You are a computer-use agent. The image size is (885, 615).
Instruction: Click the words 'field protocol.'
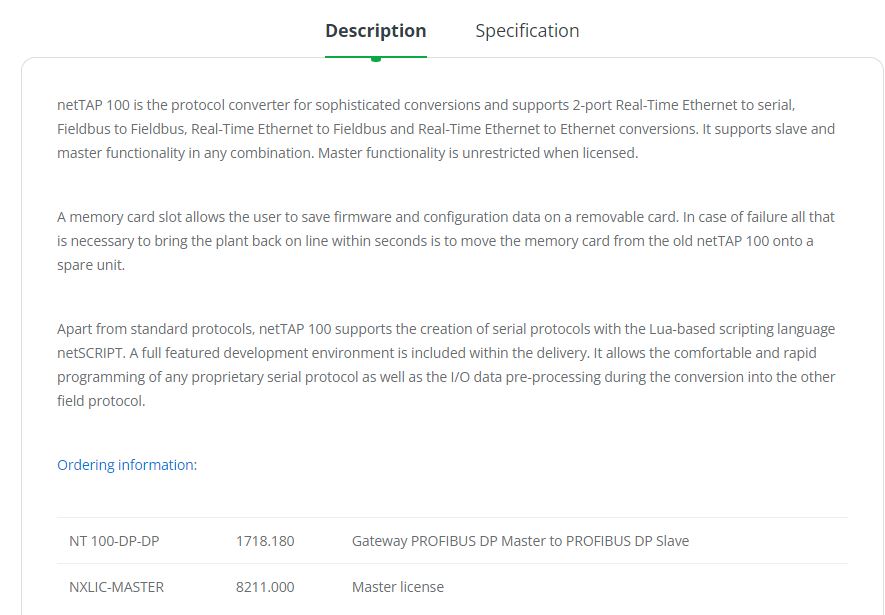[101, 401]
